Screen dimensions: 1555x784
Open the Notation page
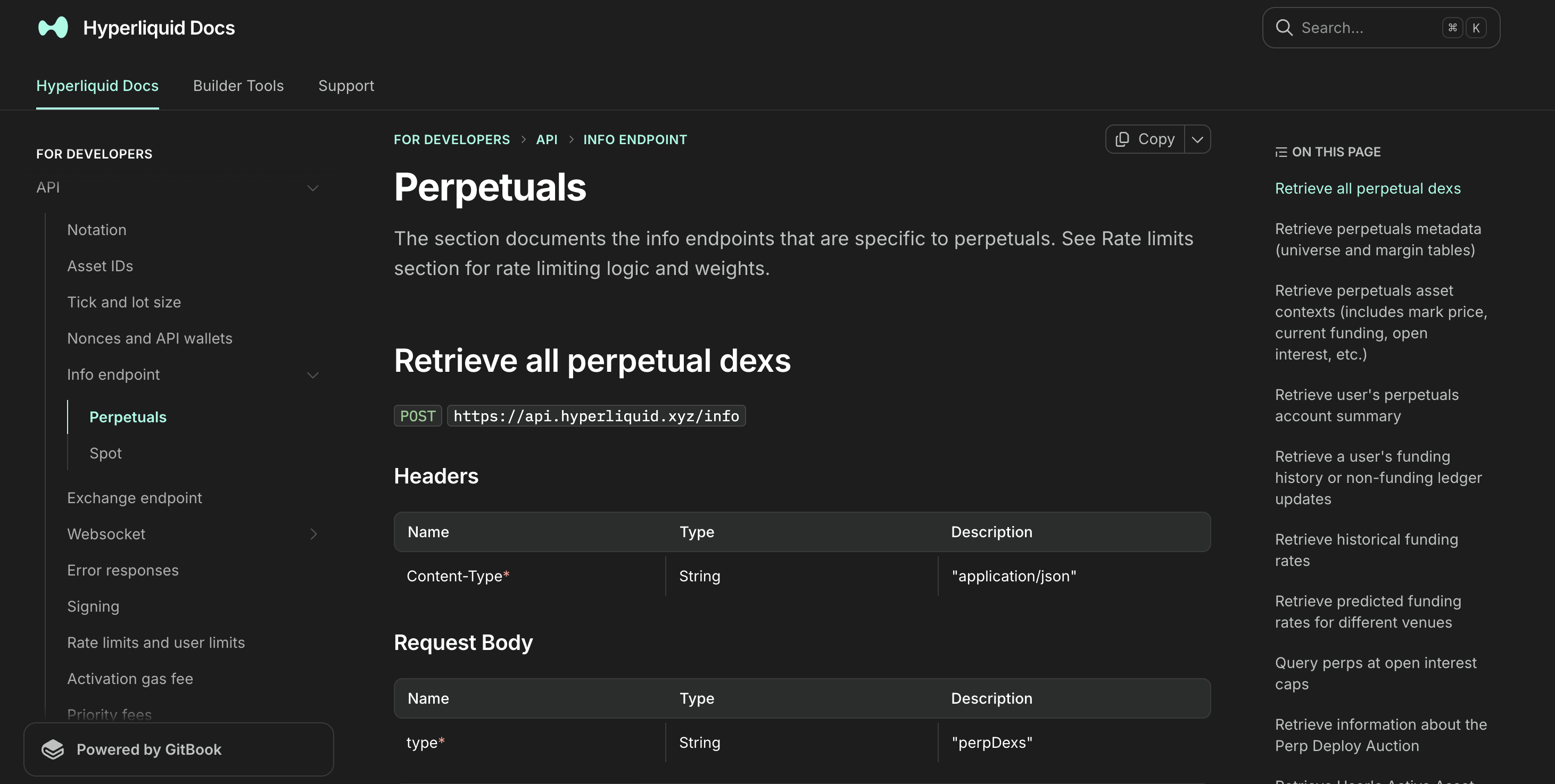[96, 230]
